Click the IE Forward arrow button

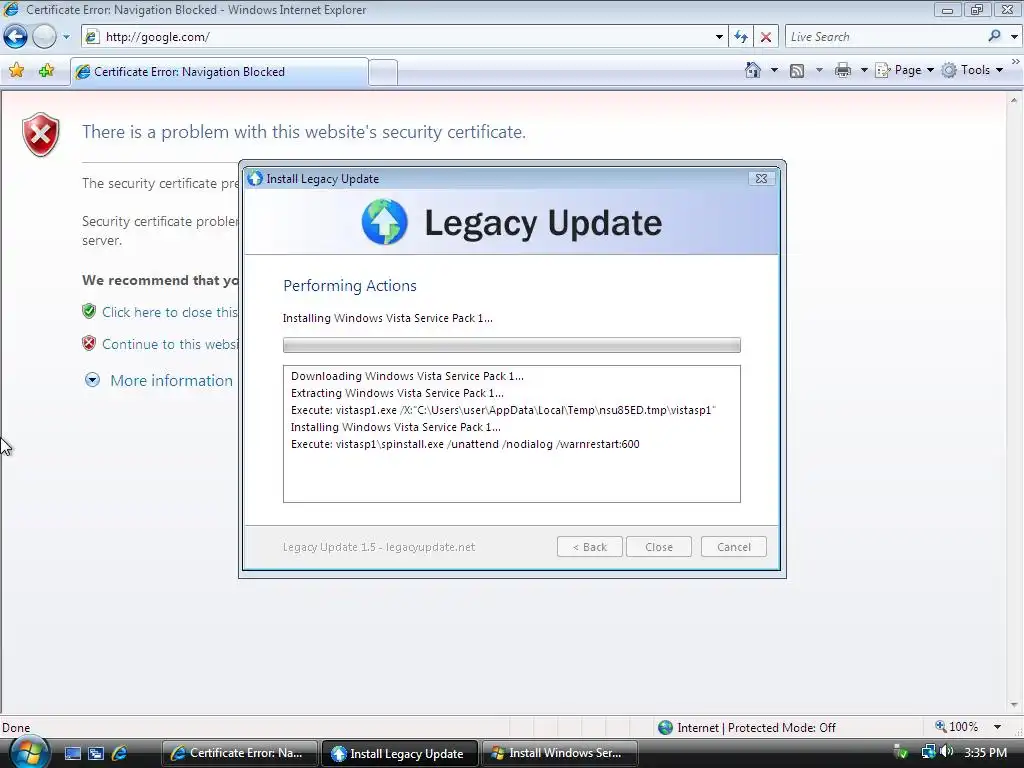coord(44,37)
